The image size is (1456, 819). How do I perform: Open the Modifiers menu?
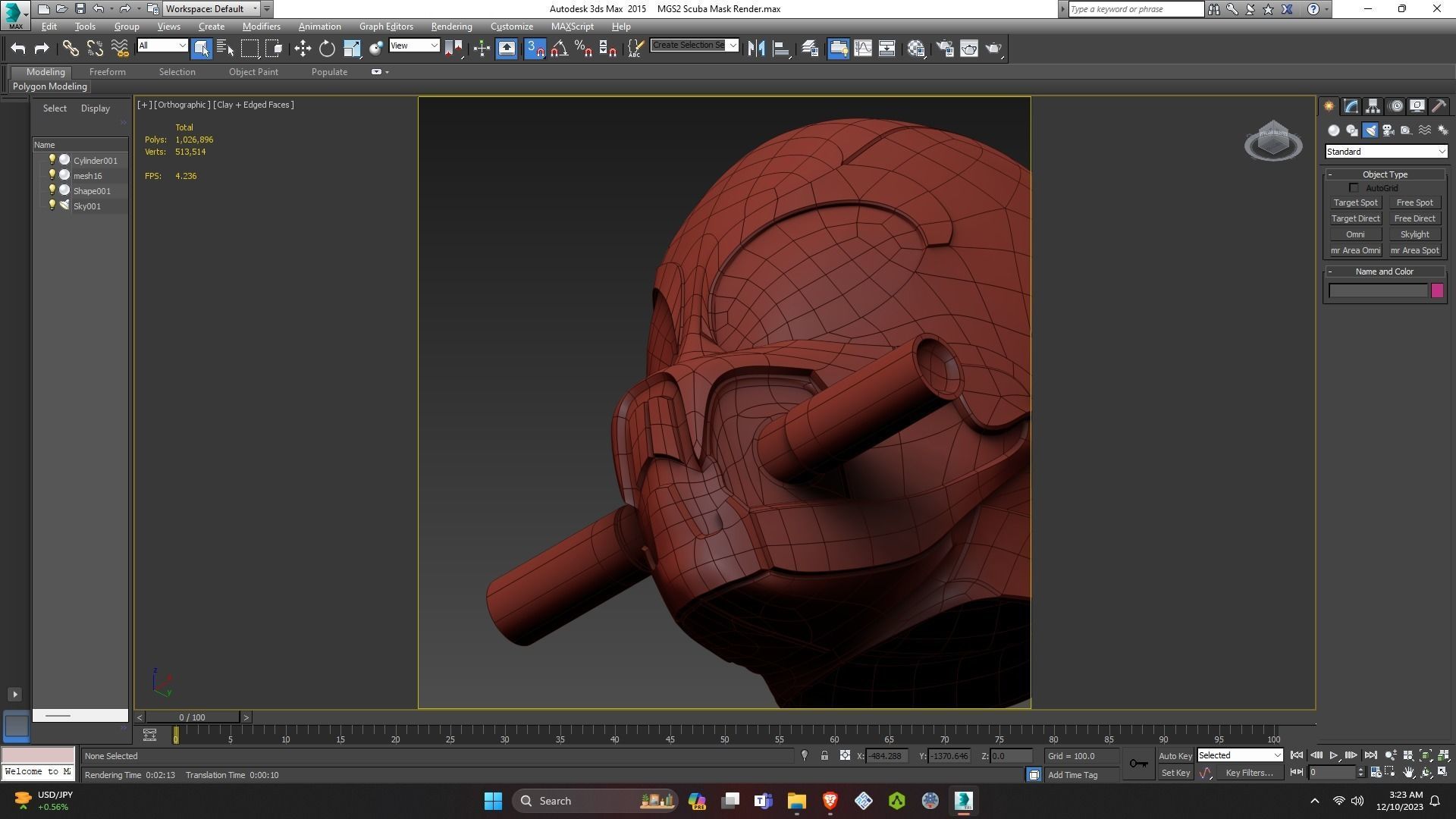pyautogui.click(x=261, y=27)
